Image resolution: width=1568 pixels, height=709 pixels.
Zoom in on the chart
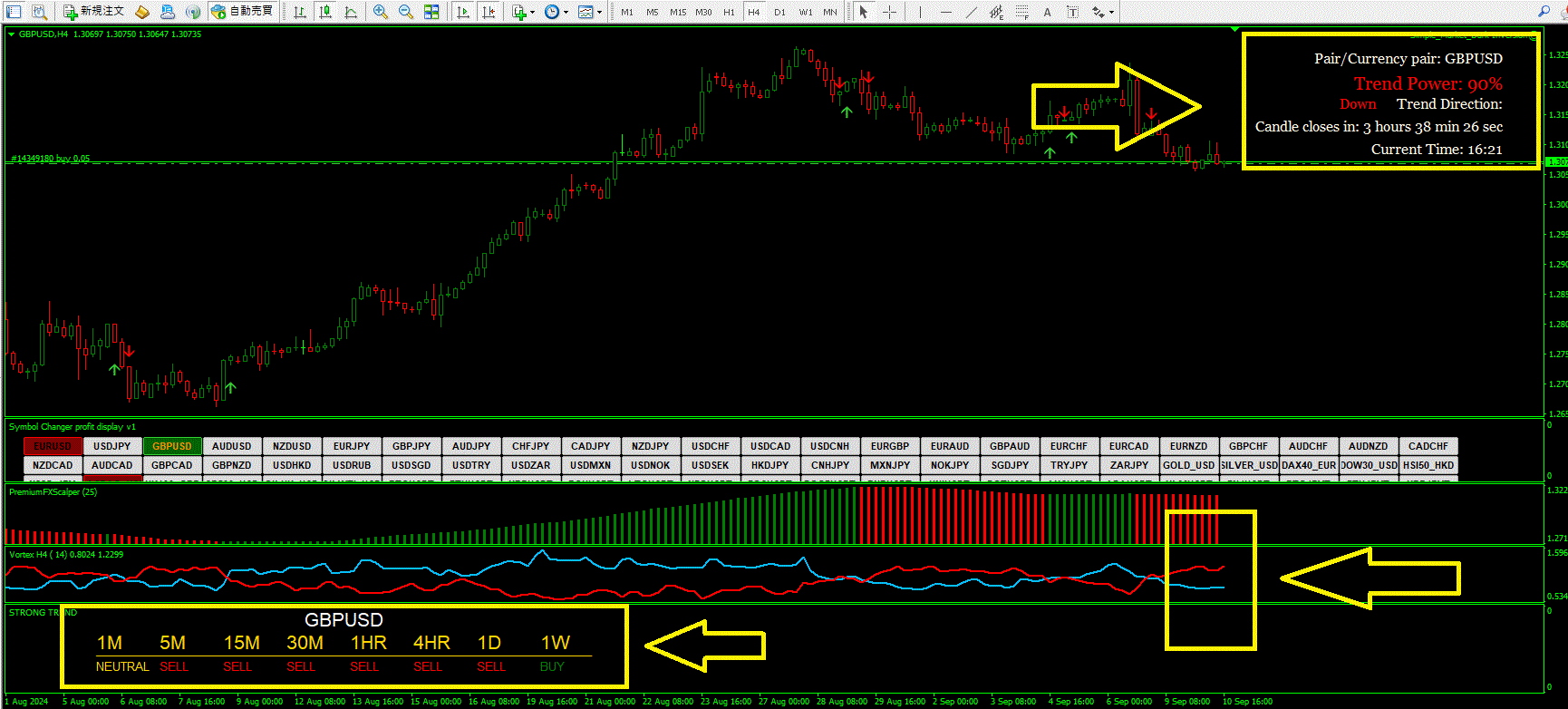[381, 12]
